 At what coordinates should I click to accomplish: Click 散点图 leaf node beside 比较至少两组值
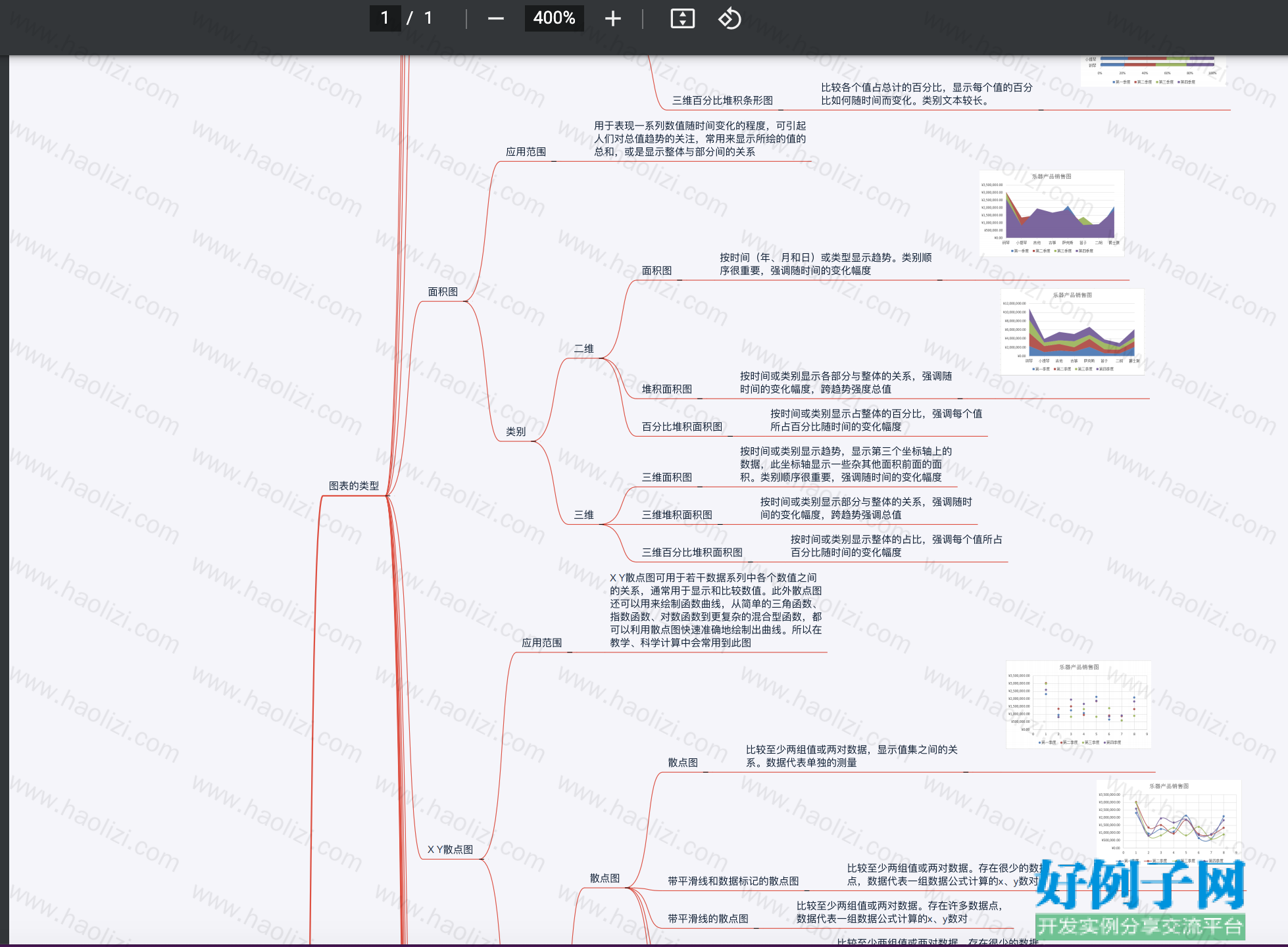pyautogui.click(x=683, y=763)
